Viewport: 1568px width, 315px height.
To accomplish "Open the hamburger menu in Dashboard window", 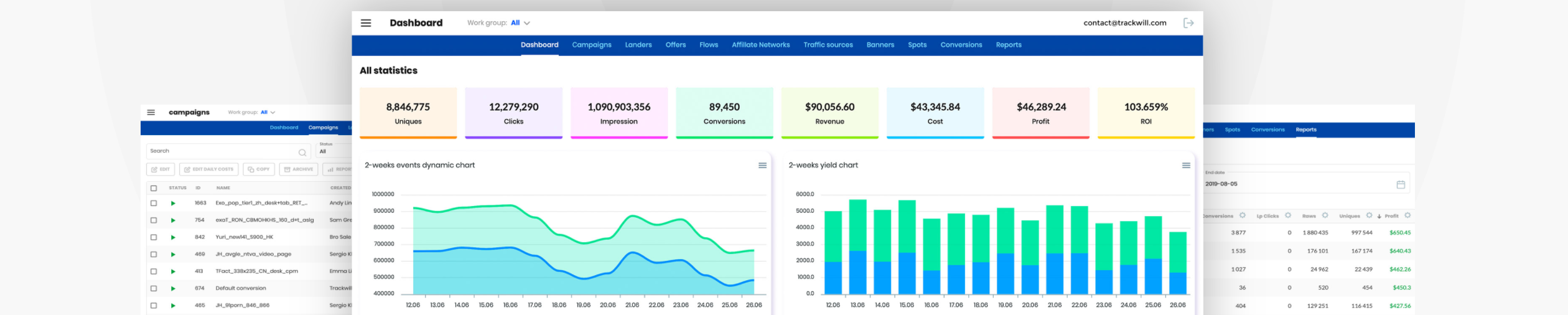I will [366, 23].
